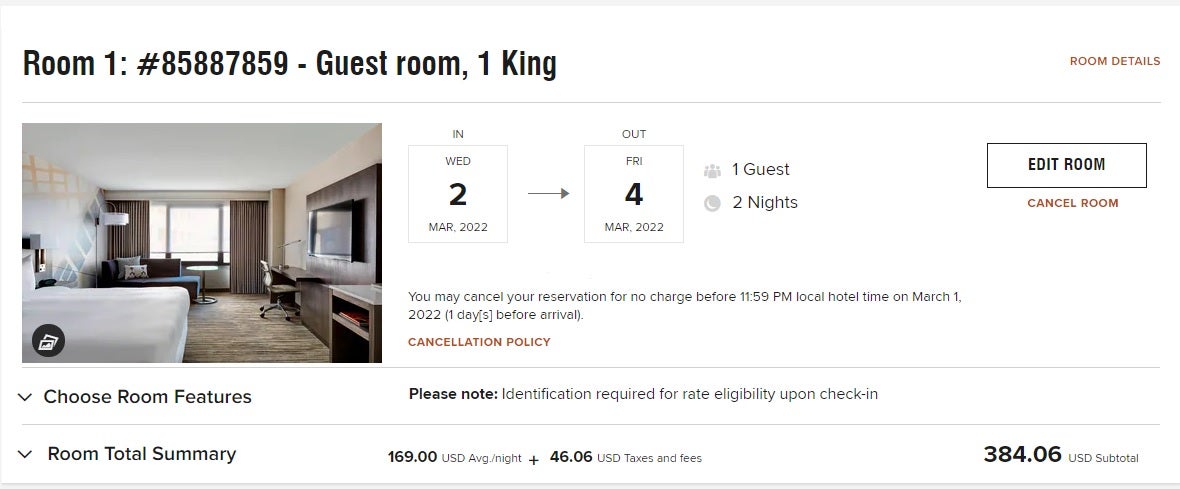Image resolution: width=1180 pixels, height=489 pixels.
Task: View the Cancellation Policy link
Action: (x=479, y=342)
